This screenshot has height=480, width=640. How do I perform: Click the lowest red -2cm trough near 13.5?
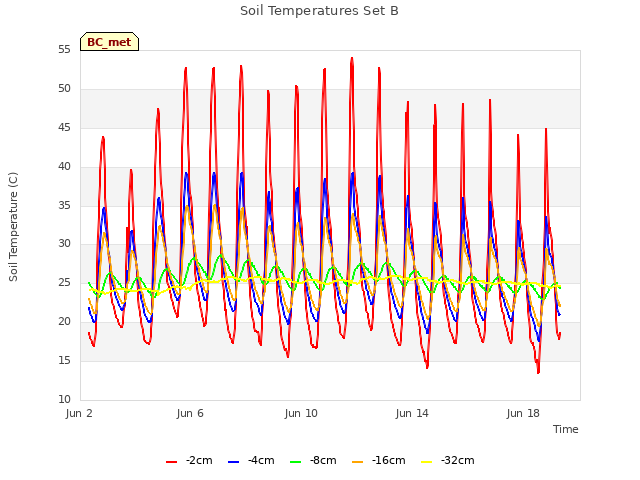pyautogui.click(x=538, y=372)
